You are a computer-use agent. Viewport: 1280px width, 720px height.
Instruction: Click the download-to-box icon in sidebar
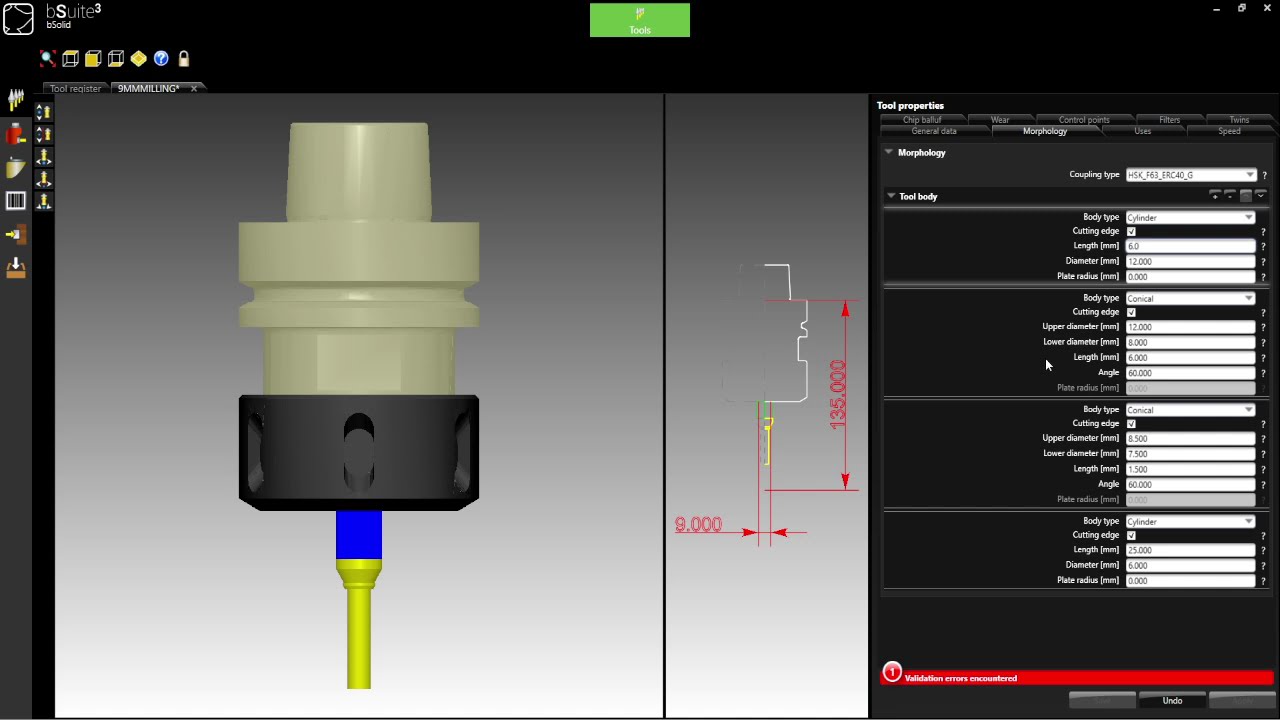(16, 267)
